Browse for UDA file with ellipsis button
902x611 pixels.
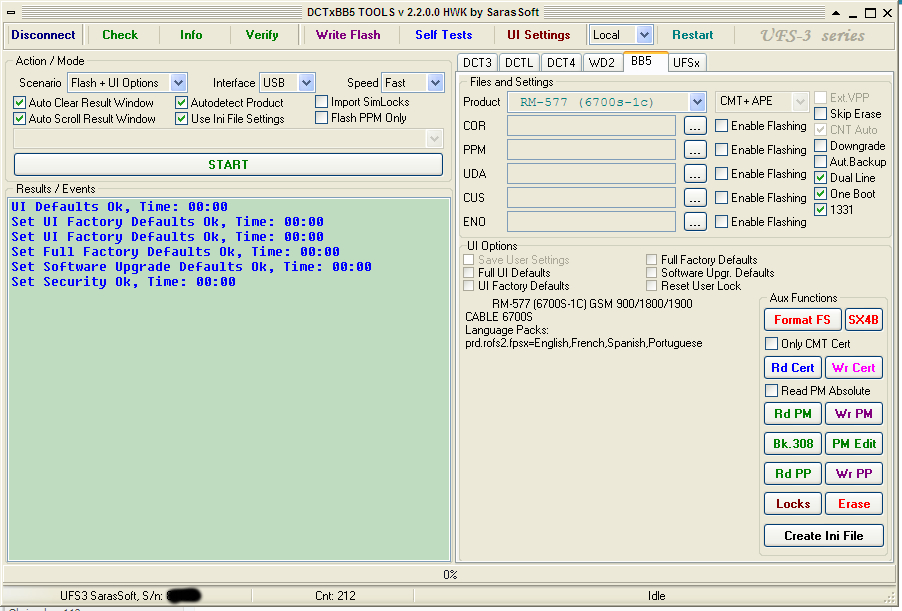(x=695, y=174)
